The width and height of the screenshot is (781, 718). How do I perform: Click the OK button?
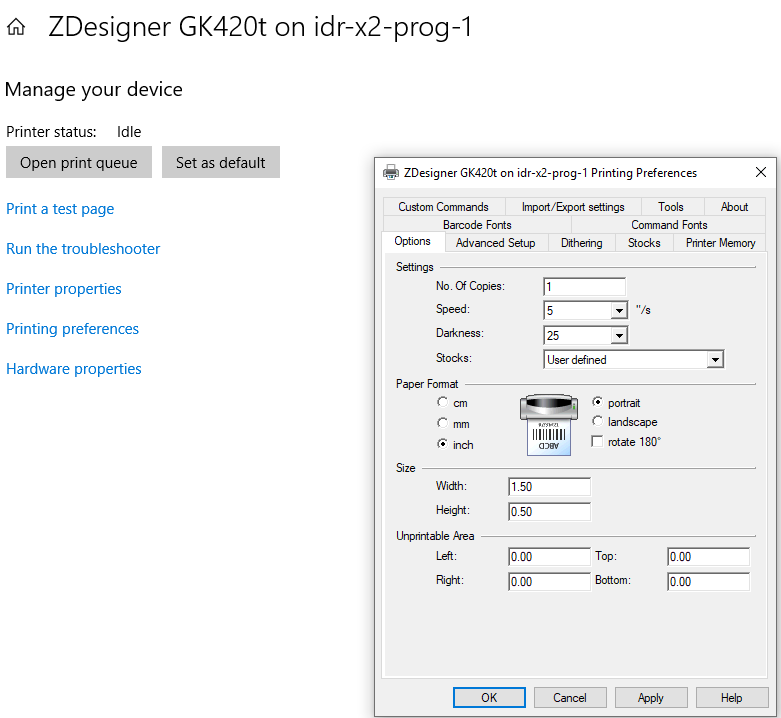[489, 698]
